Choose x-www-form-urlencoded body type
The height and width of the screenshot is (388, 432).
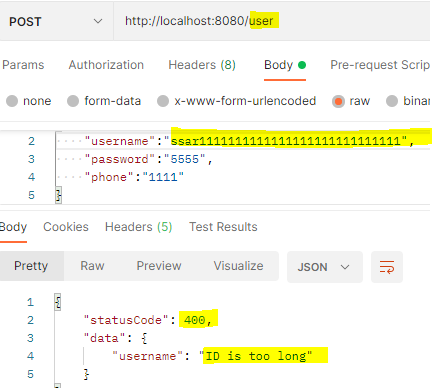pyautogui.click(x=236, y=101)
